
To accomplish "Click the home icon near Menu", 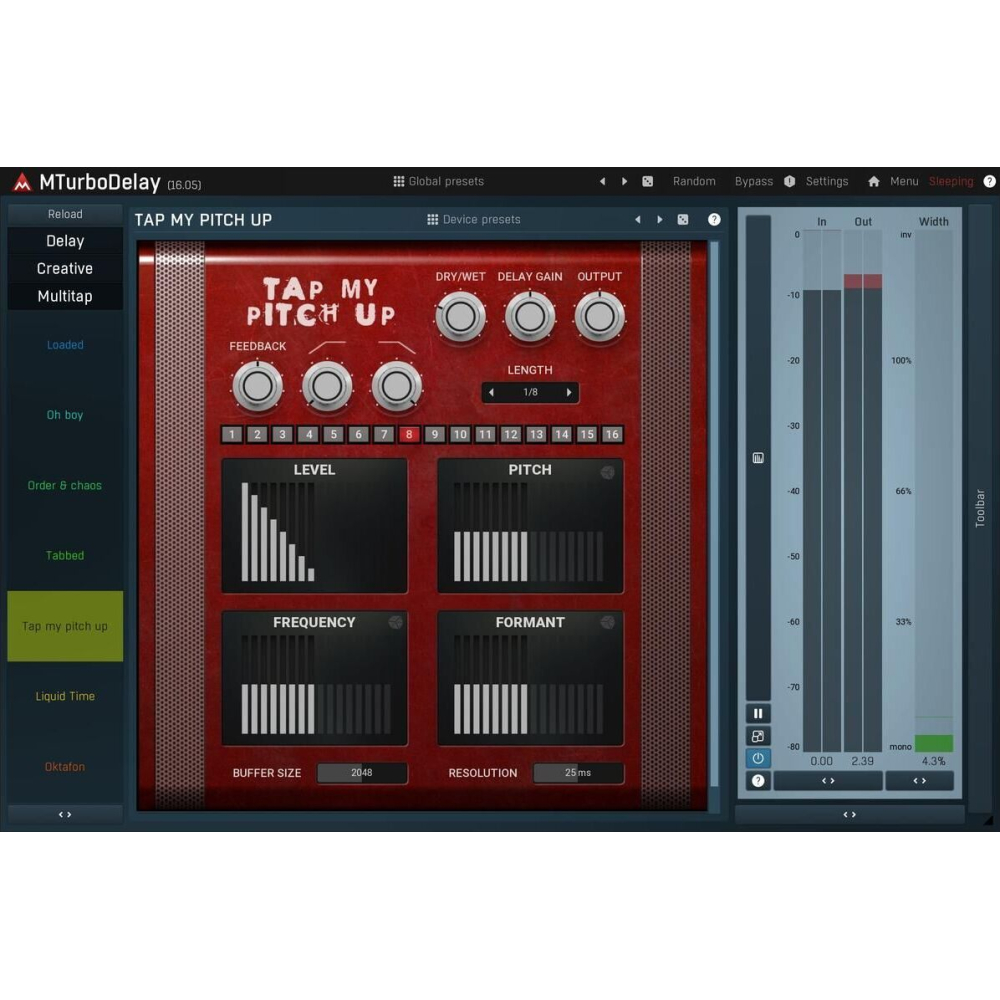I will tap(874, 181).
